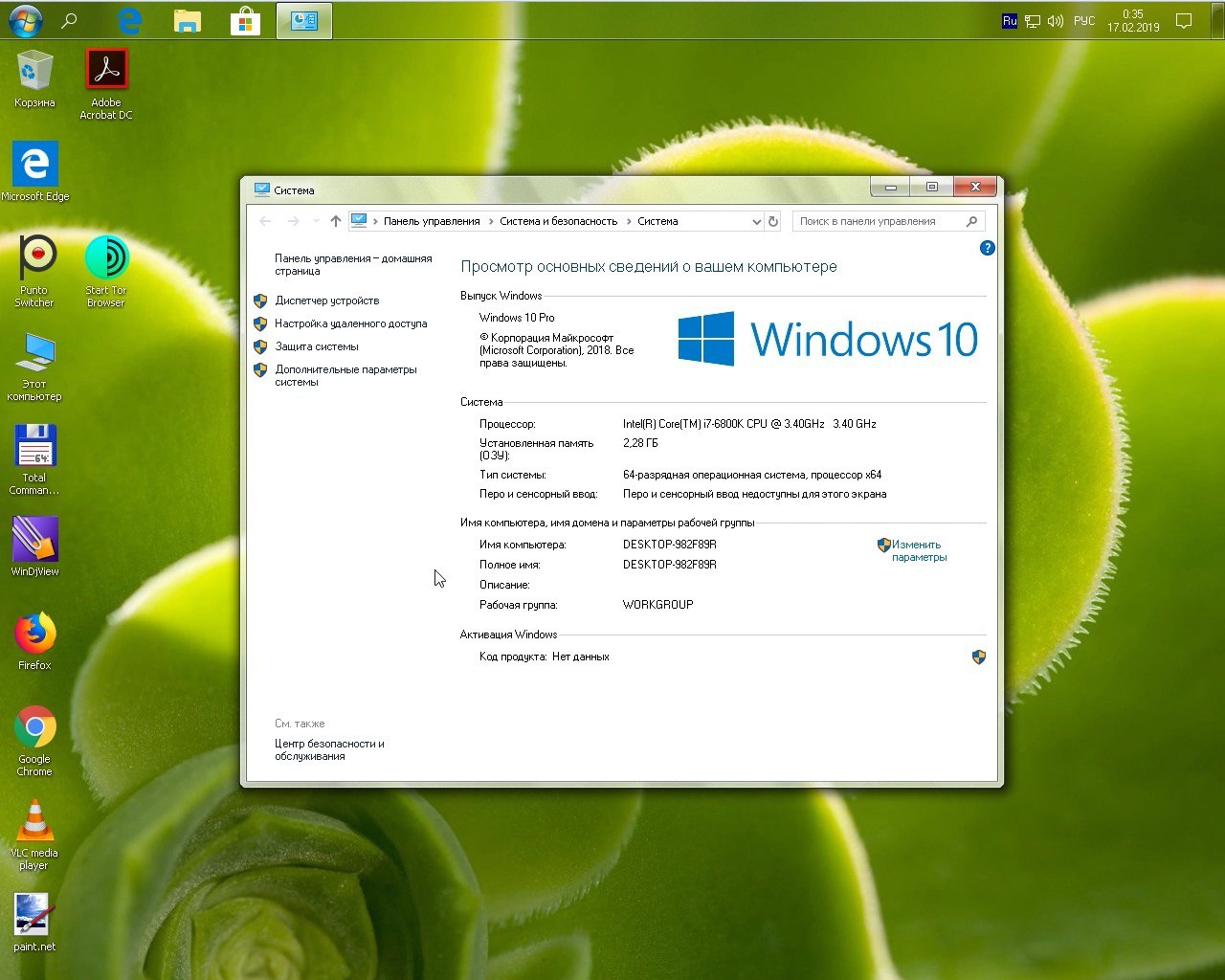
Task: Select the Total Commander desktop icon
Action: coord(34,460)
